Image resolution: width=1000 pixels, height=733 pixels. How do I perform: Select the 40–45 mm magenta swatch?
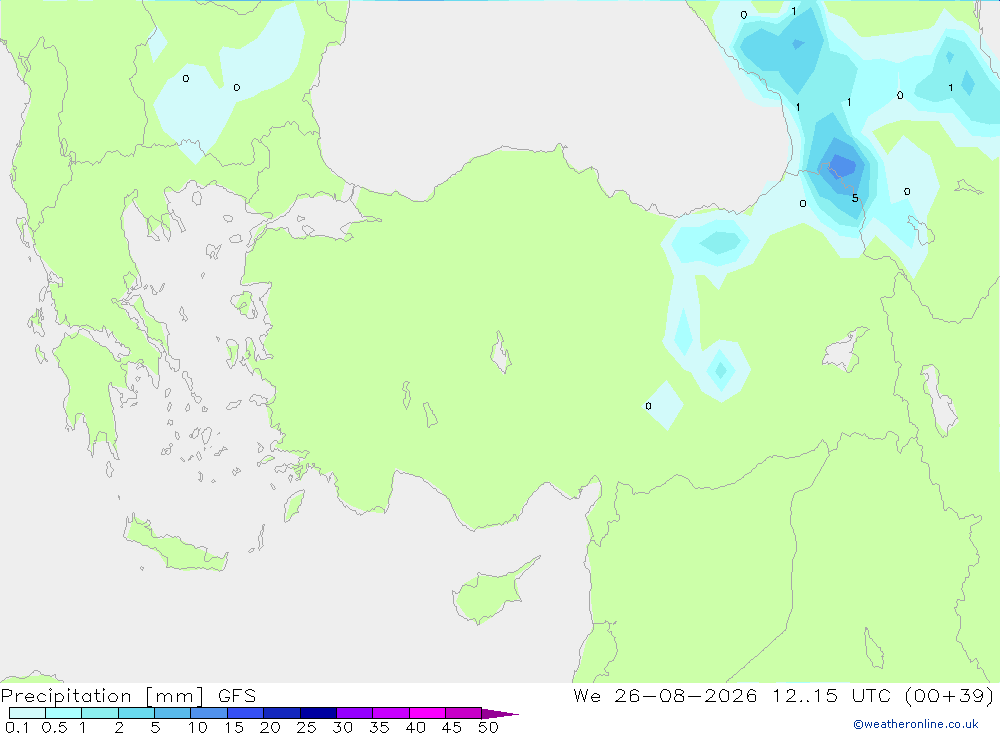coord(427,713)
